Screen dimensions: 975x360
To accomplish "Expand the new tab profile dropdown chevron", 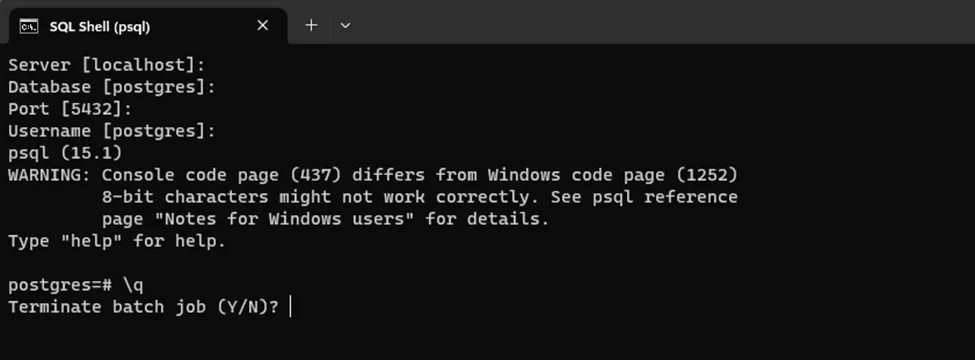I will coord(346,25).
